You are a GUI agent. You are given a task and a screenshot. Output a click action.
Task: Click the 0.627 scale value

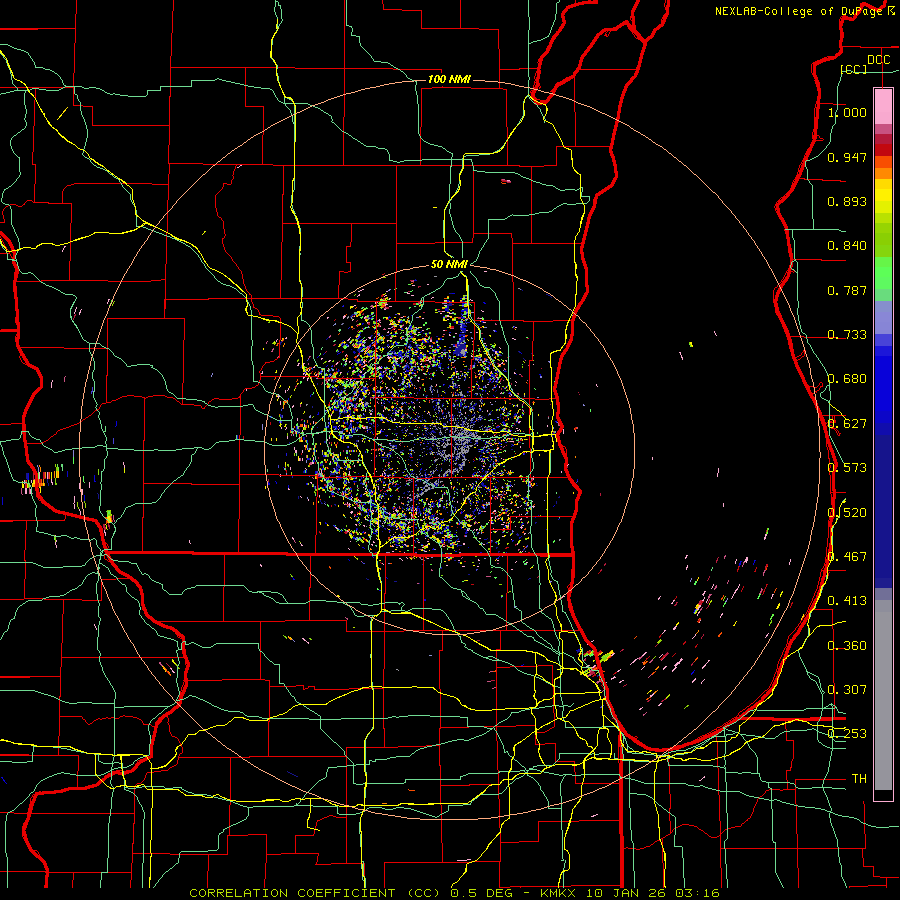coord(847,424)
